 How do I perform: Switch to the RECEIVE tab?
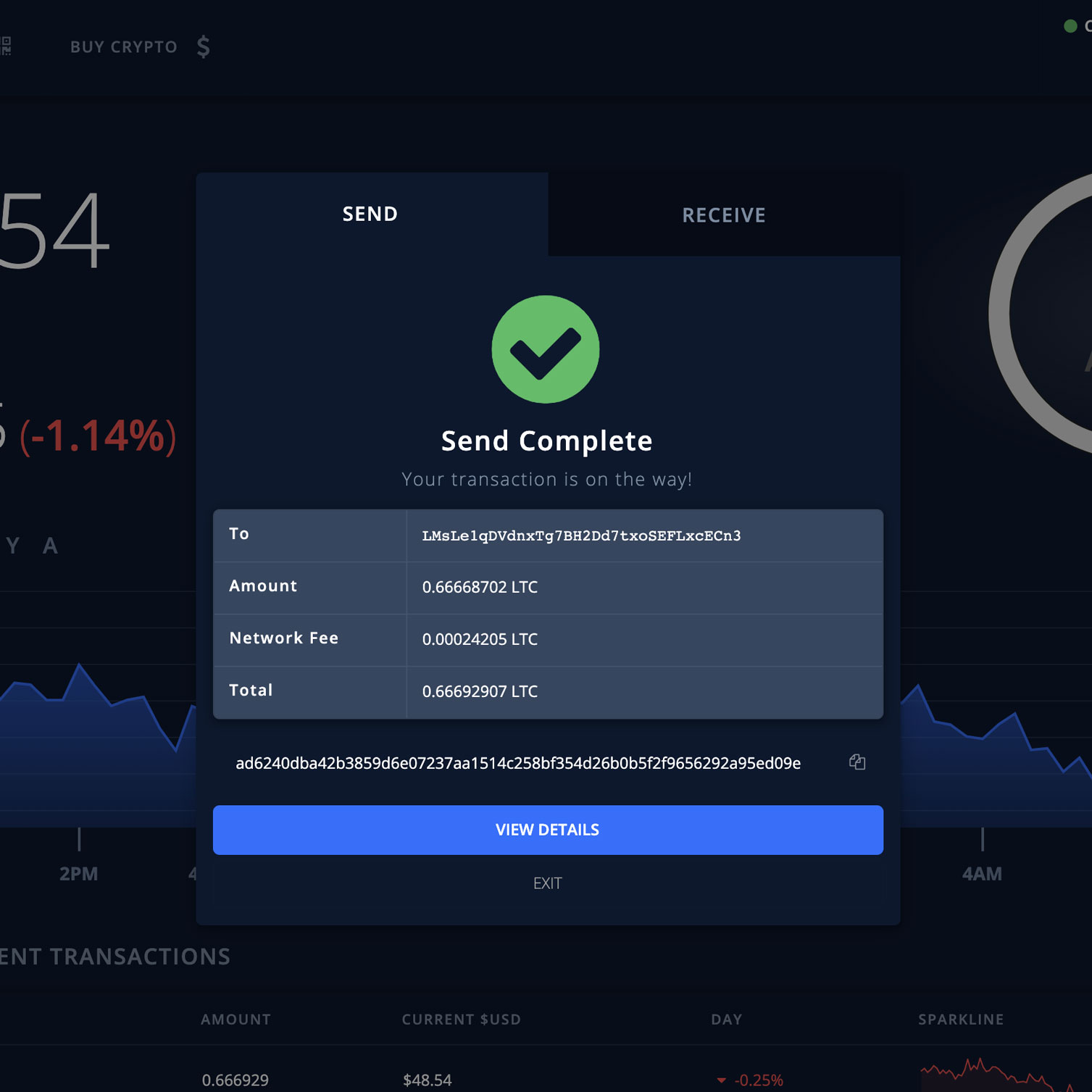(724, 215)
